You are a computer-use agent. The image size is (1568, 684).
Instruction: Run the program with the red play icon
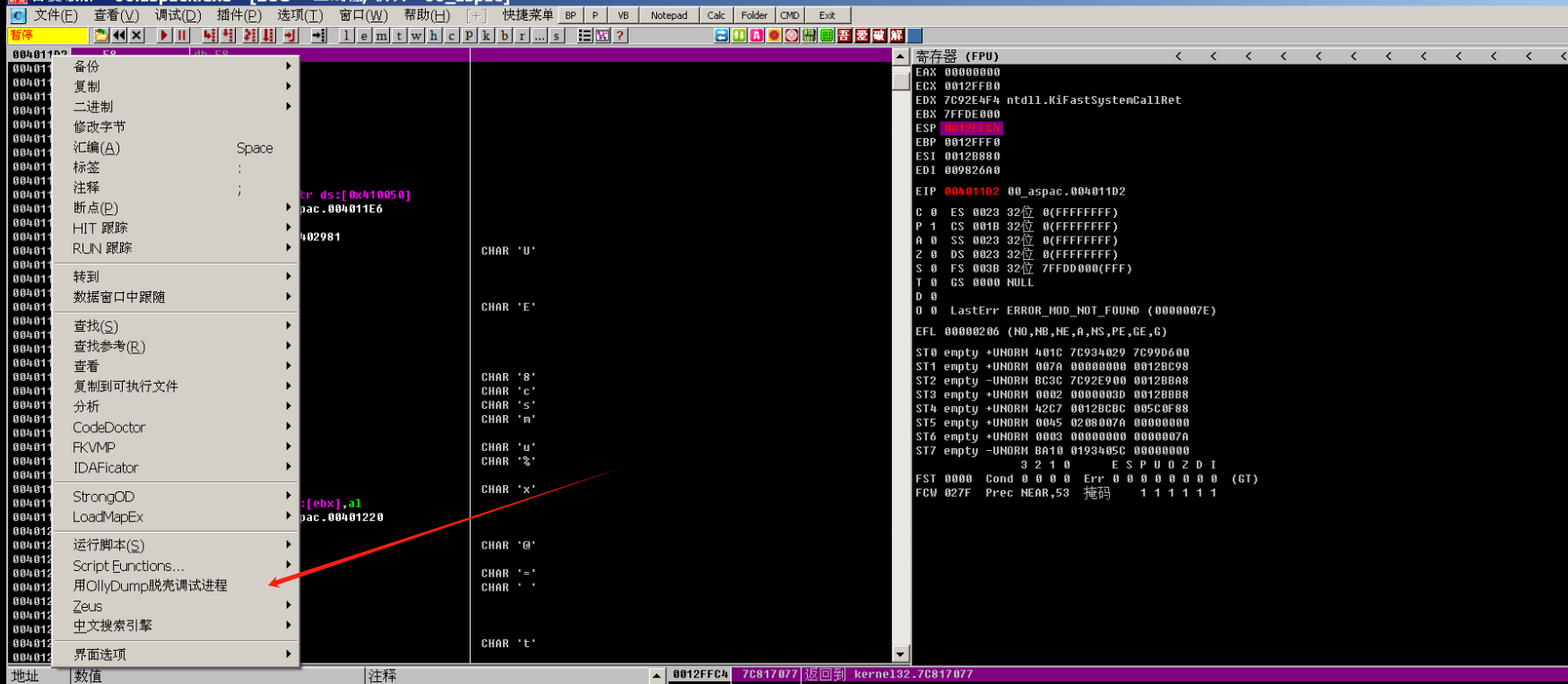(x=164, y=35)
